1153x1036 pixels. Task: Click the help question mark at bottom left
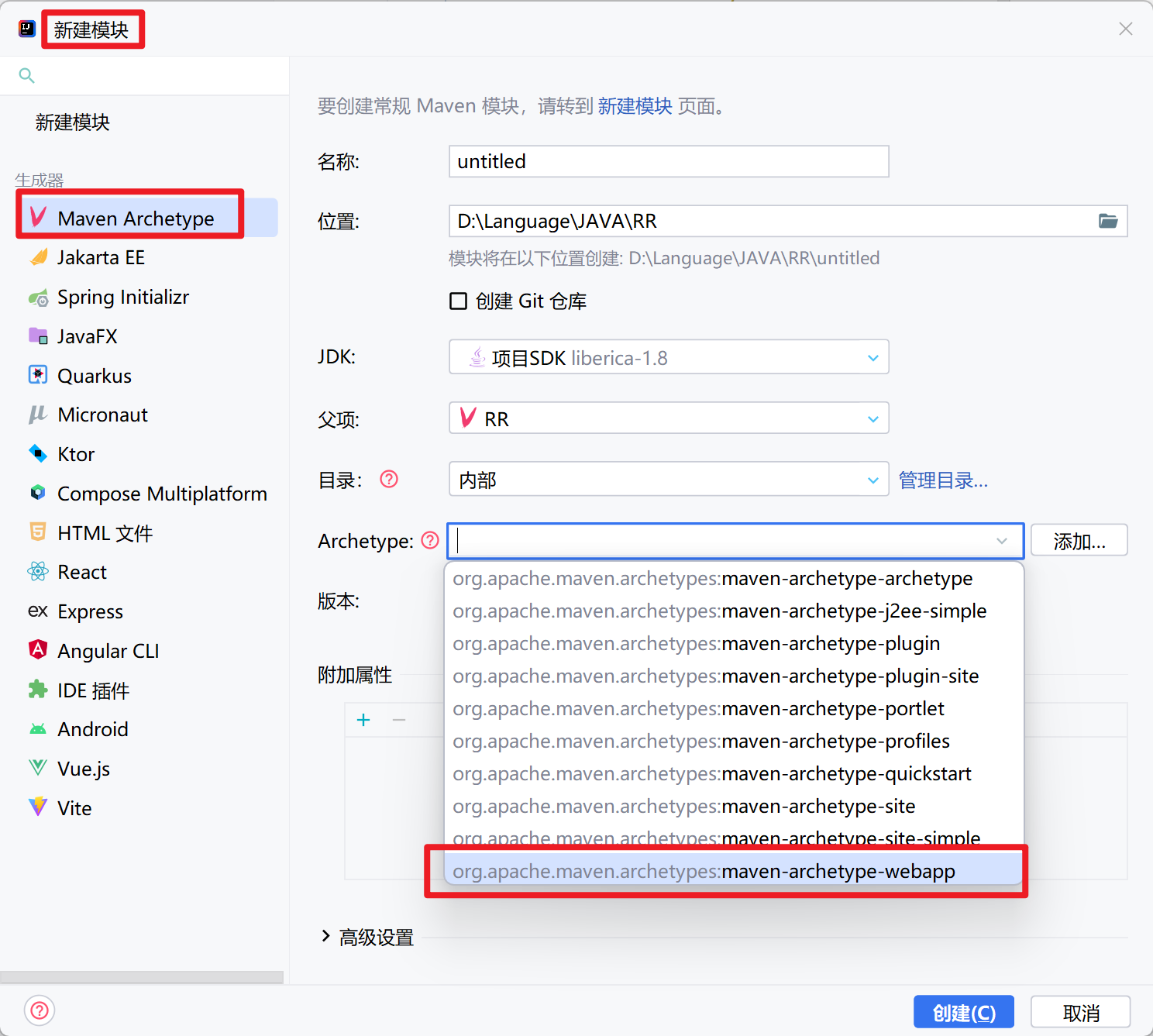[40, 1010]
